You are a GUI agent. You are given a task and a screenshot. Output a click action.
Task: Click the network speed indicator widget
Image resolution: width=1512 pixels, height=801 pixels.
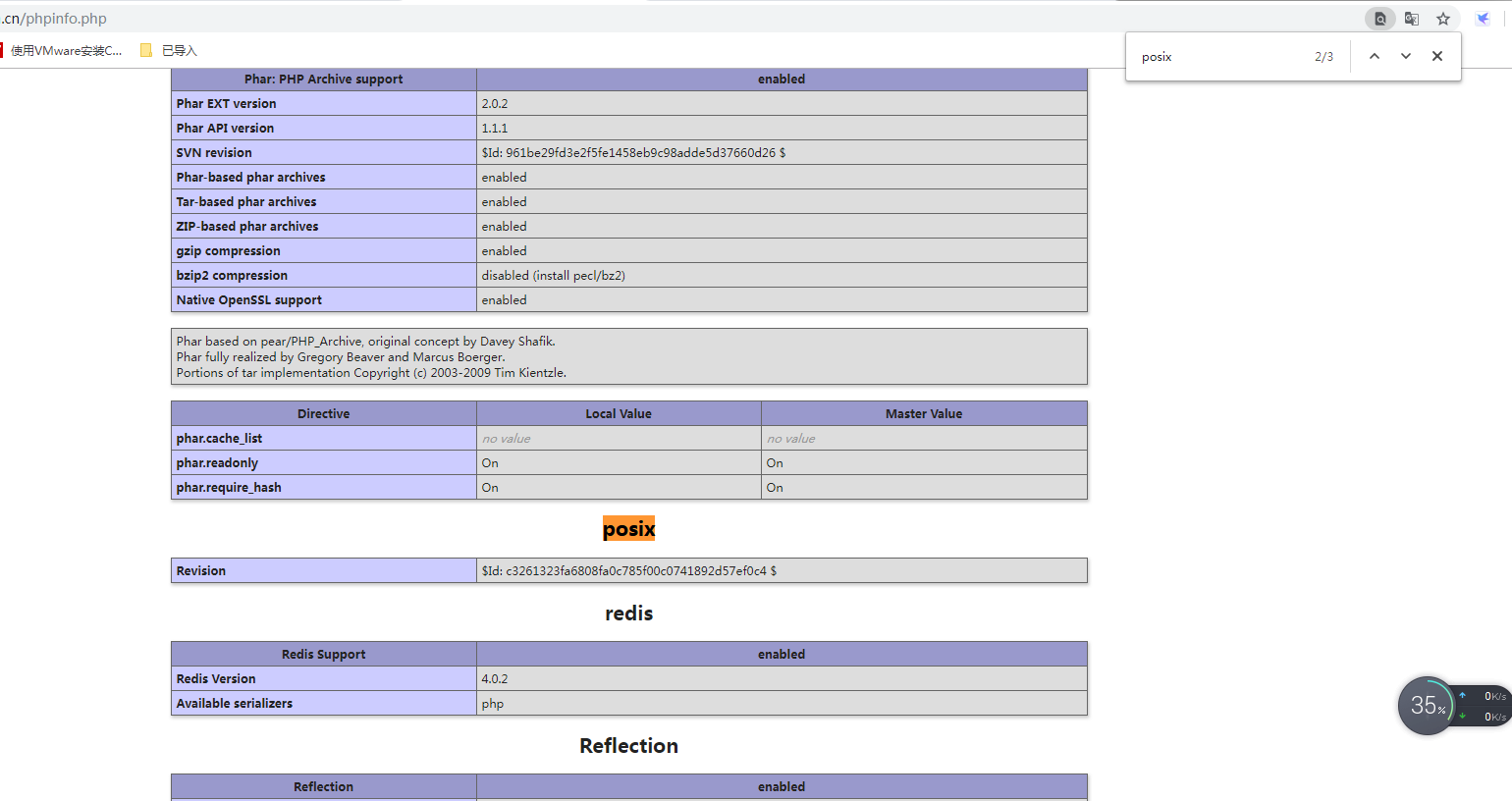tap(1483, 706)
